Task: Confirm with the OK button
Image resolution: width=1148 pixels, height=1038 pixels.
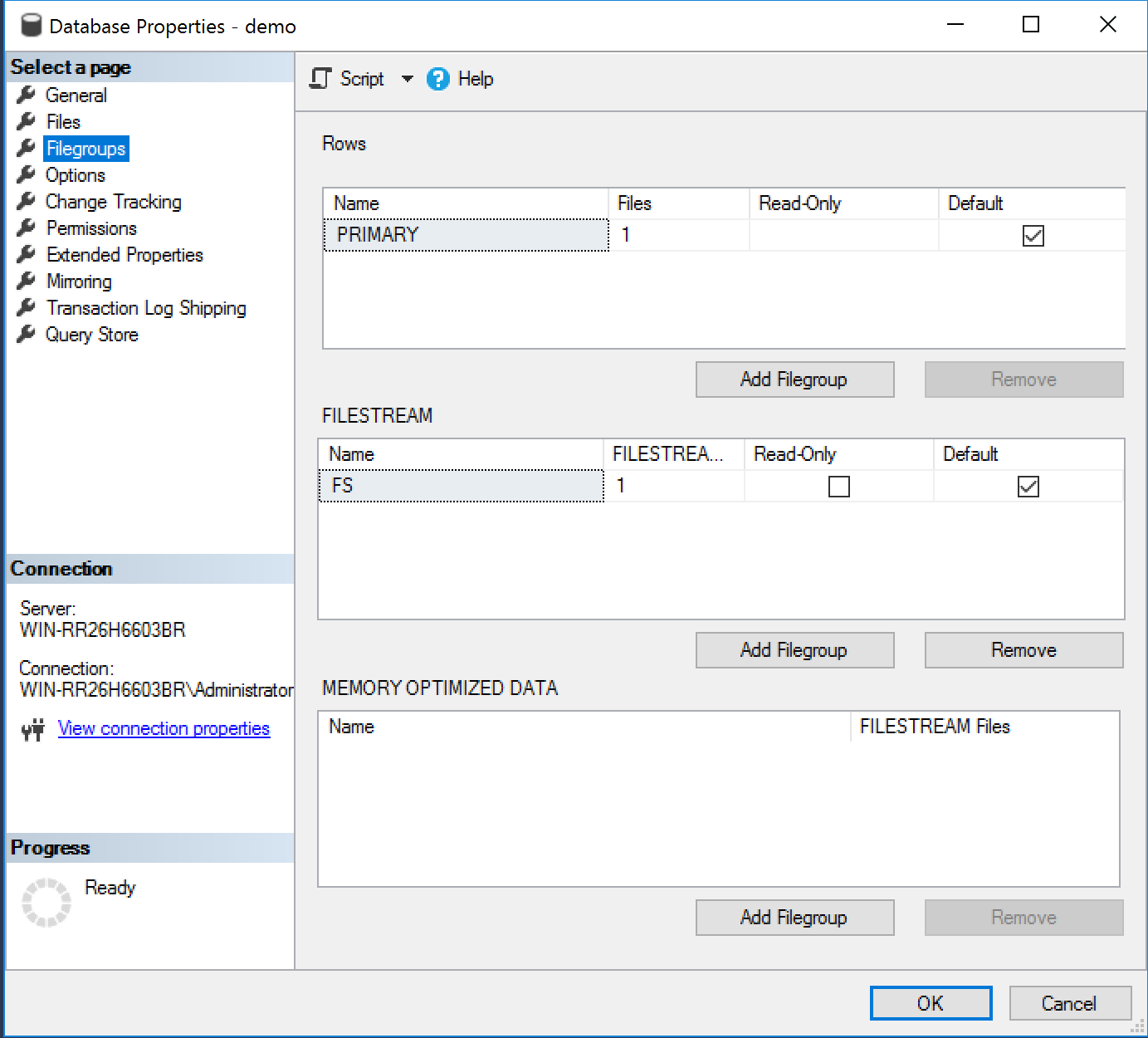Action: (931, 1003)
